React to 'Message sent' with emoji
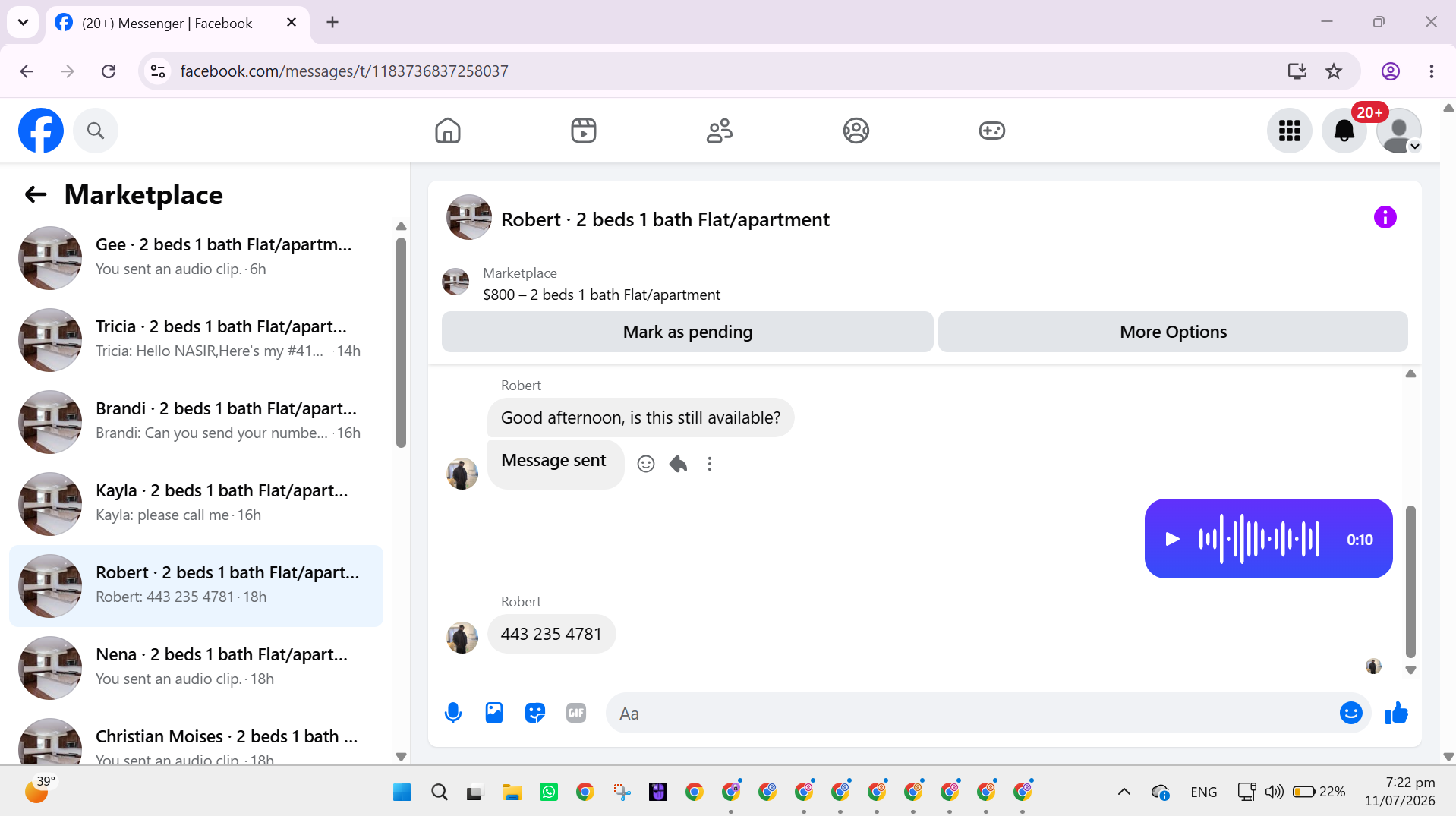The width and height of the screenshot is (1456, 816). [645, 464]
